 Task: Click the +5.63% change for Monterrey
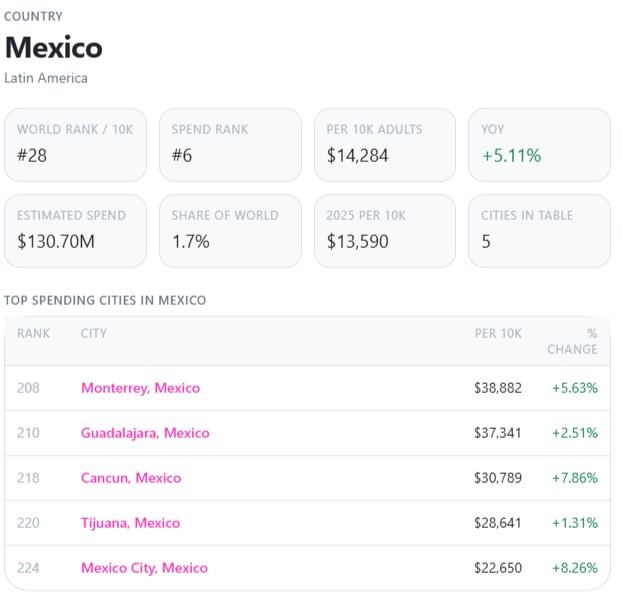575,388
